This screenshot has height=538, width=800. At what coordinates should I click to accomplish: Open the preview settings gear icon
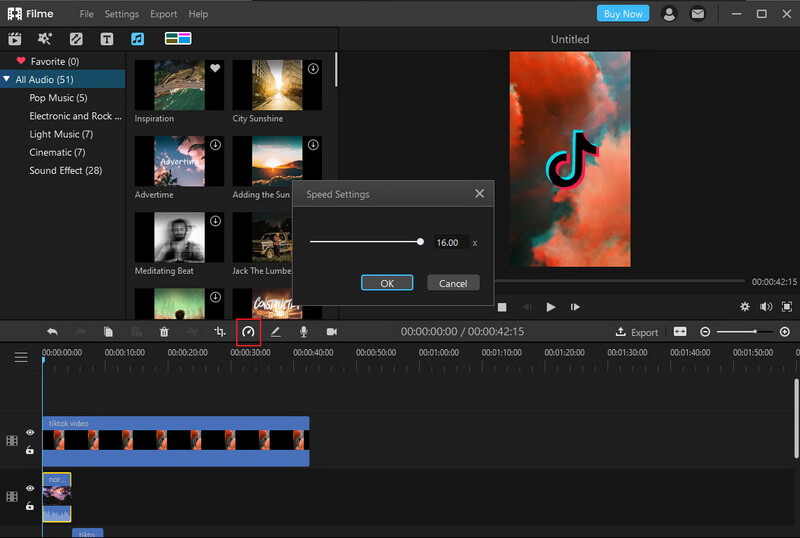click(745, 307)
